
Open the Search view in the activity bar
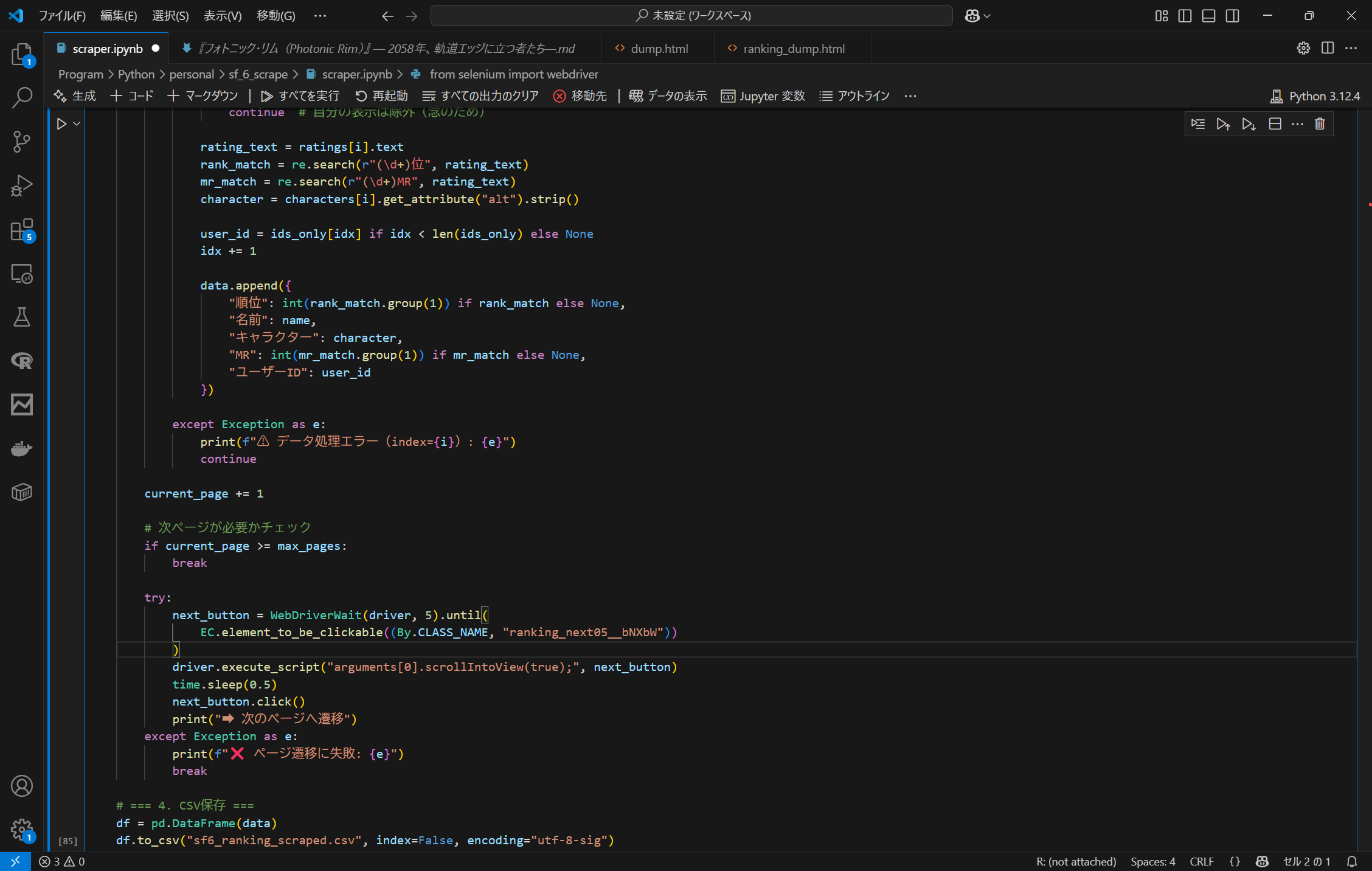(22, 97)
